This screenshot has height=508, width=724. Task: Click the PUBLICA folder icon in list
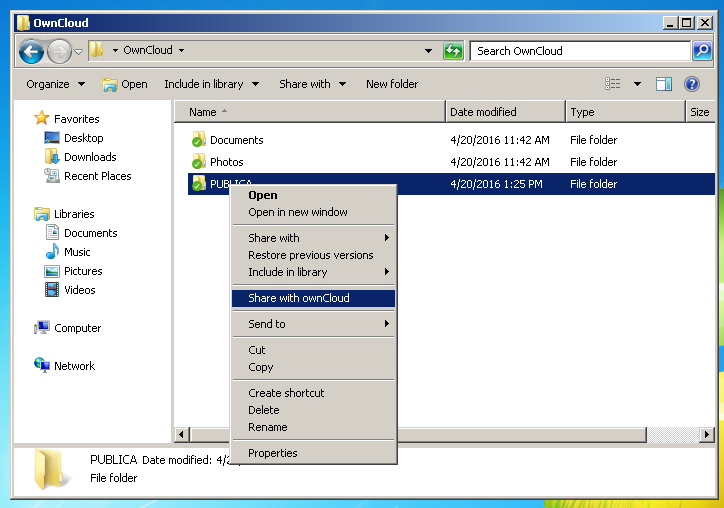click(199, 183)
